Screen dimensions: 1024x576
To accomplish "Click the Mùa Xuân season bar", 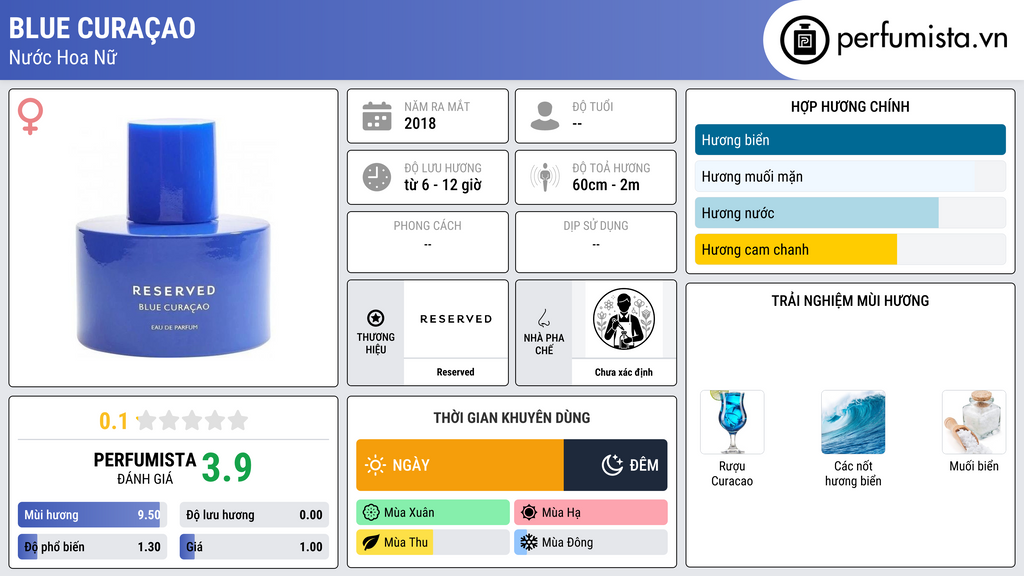I will [433, 513].
